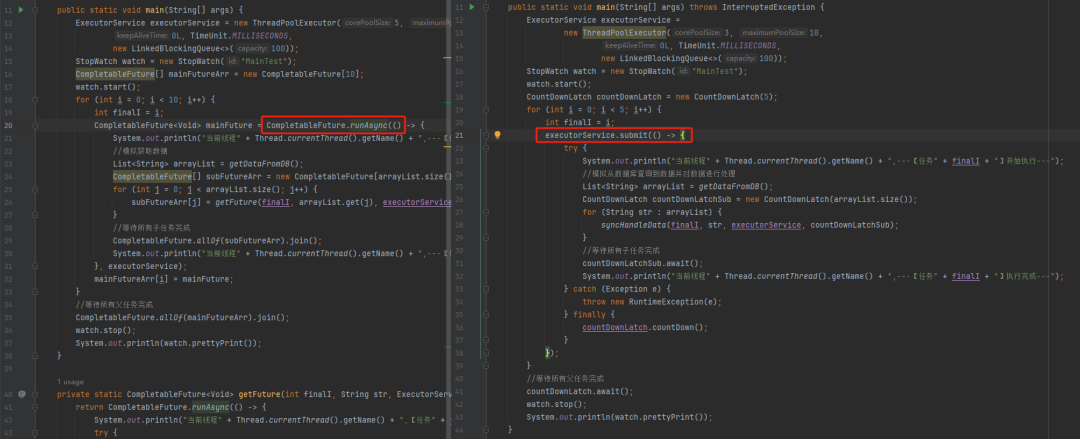Screen dimensions: 1080x439
Task: Click watch.stop() on line 36 of left editor
Action: click(105, 330)
